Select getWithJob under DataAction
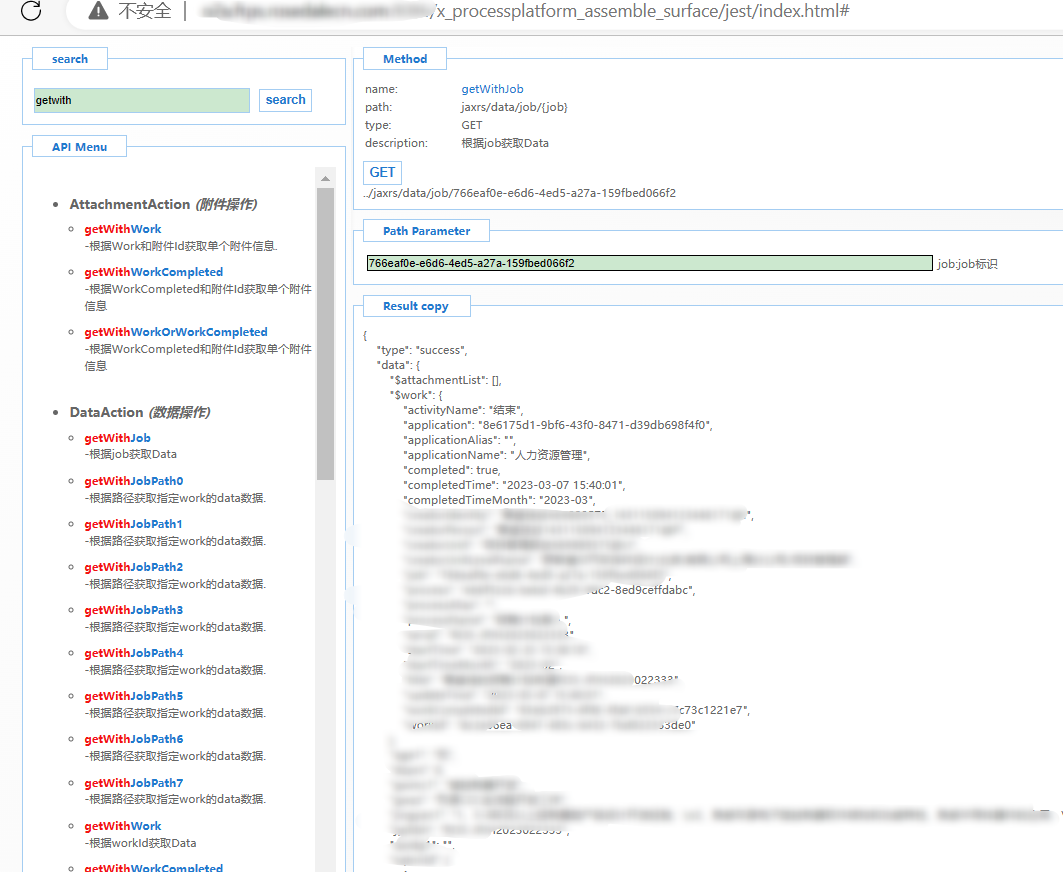The image size is (1063, 872). pos(117,438)
